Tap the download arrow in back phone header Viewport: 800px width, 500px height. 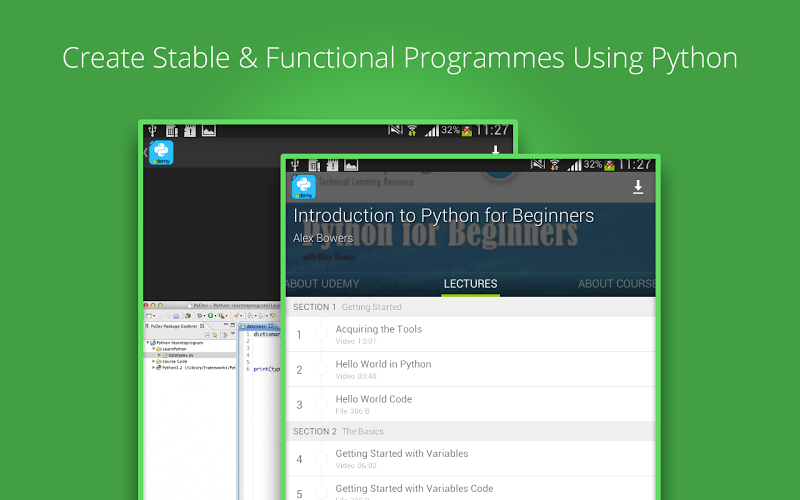click(495, 150)
